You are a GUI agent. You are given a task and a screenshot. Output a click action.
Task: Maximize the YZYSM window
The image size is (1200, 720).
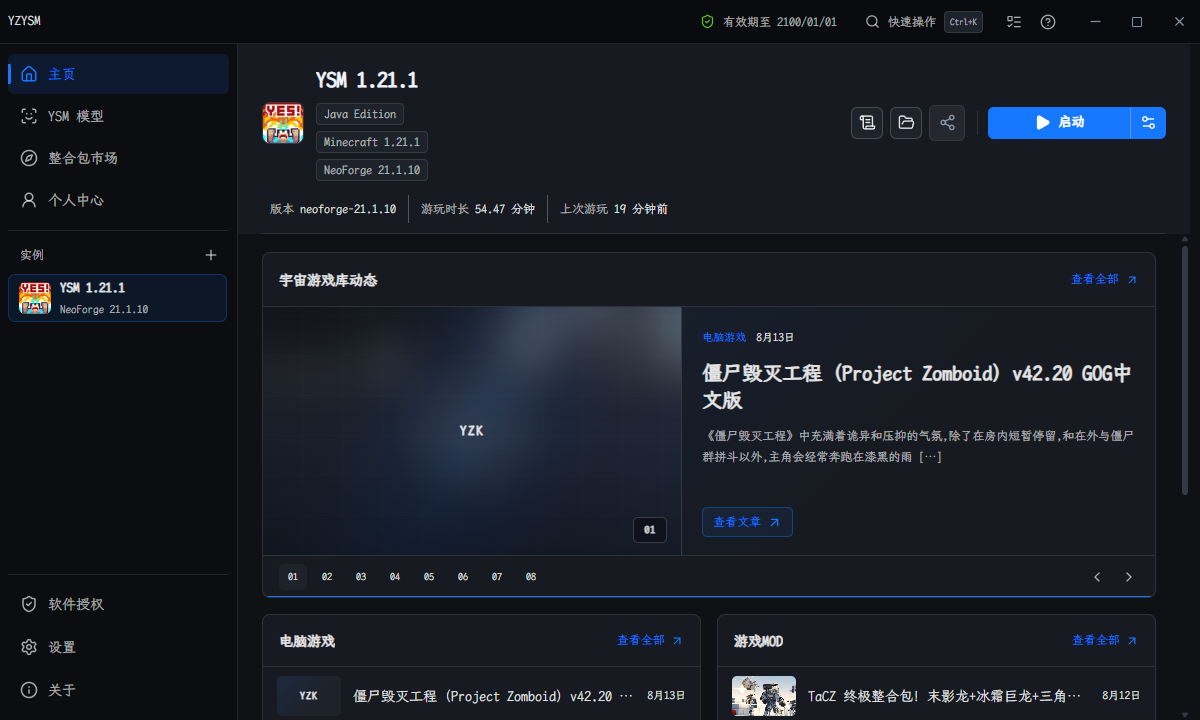point(1137,21)
